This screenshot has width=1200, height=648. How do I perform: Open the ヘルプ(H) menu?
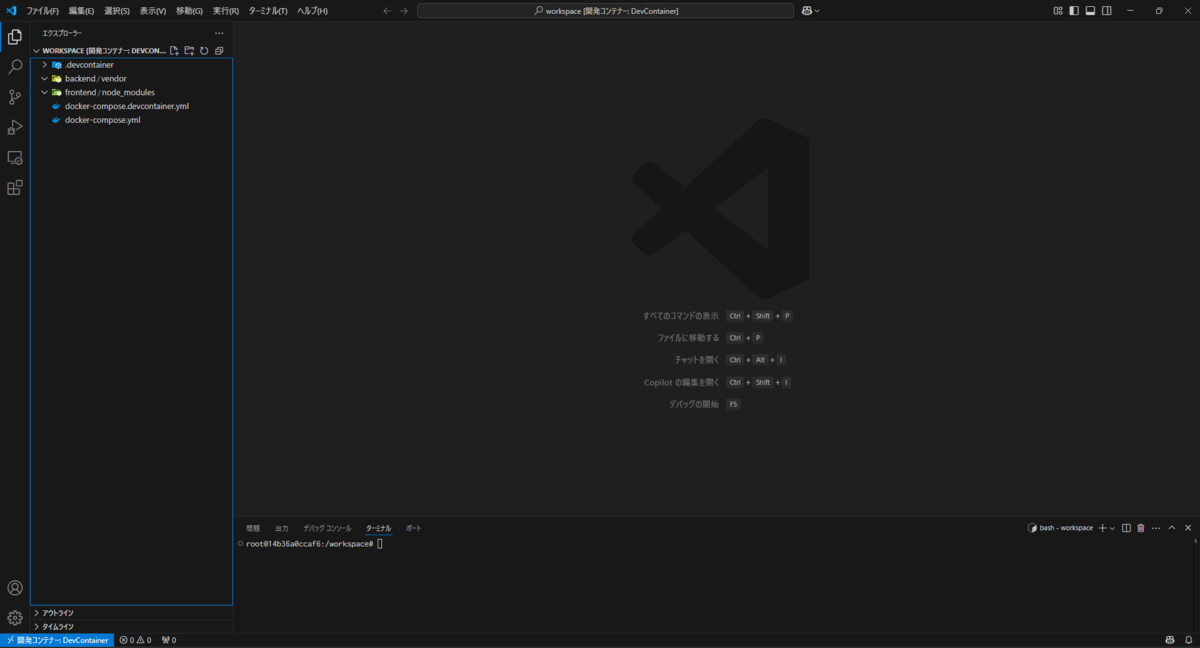coord(312,11)
